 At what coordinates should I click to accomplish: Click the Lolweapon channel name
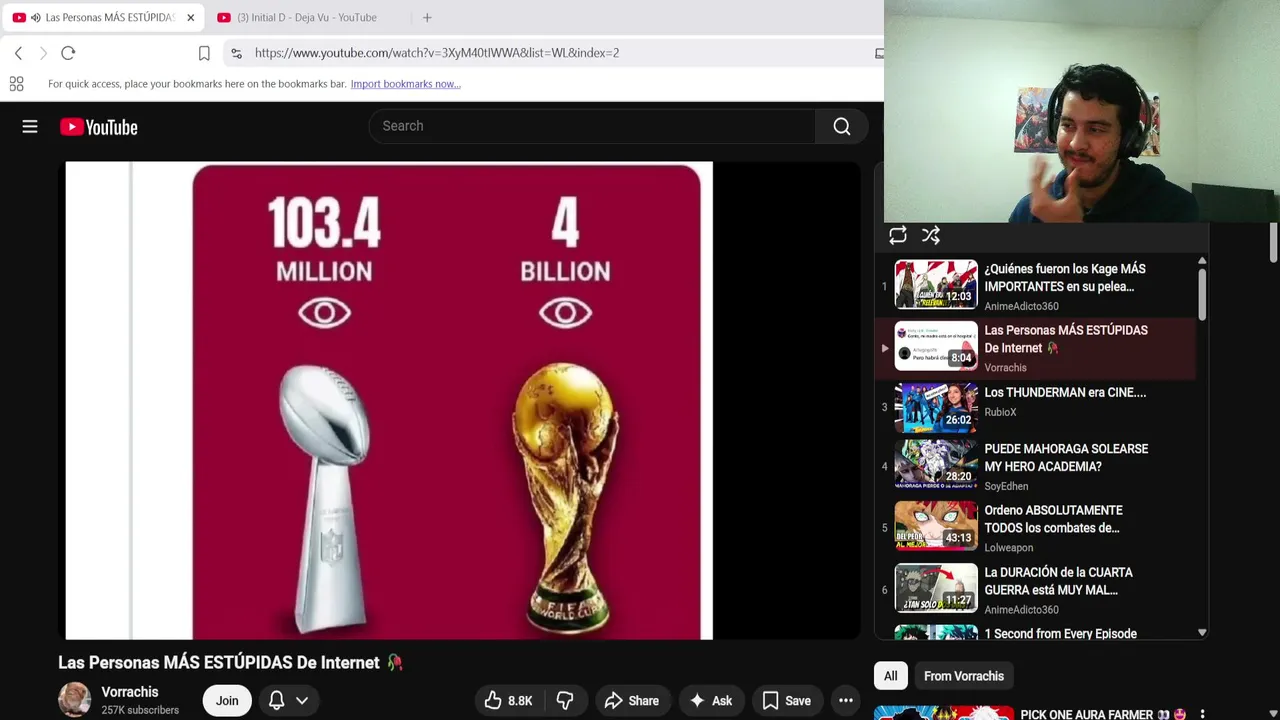click(x=1008, y=547)
